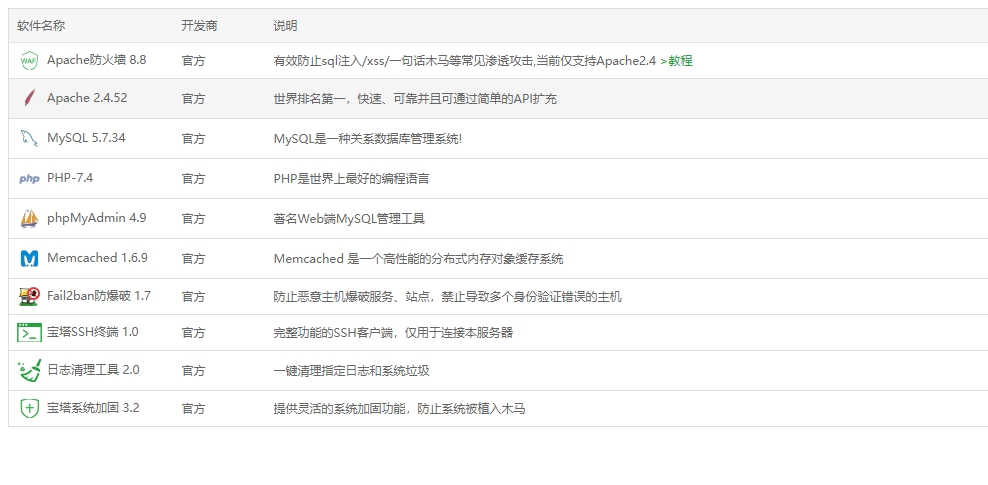Open Memcached 1.6.9 software entry
Viewport: 988px width, 485px height.
tap(97, 258)
